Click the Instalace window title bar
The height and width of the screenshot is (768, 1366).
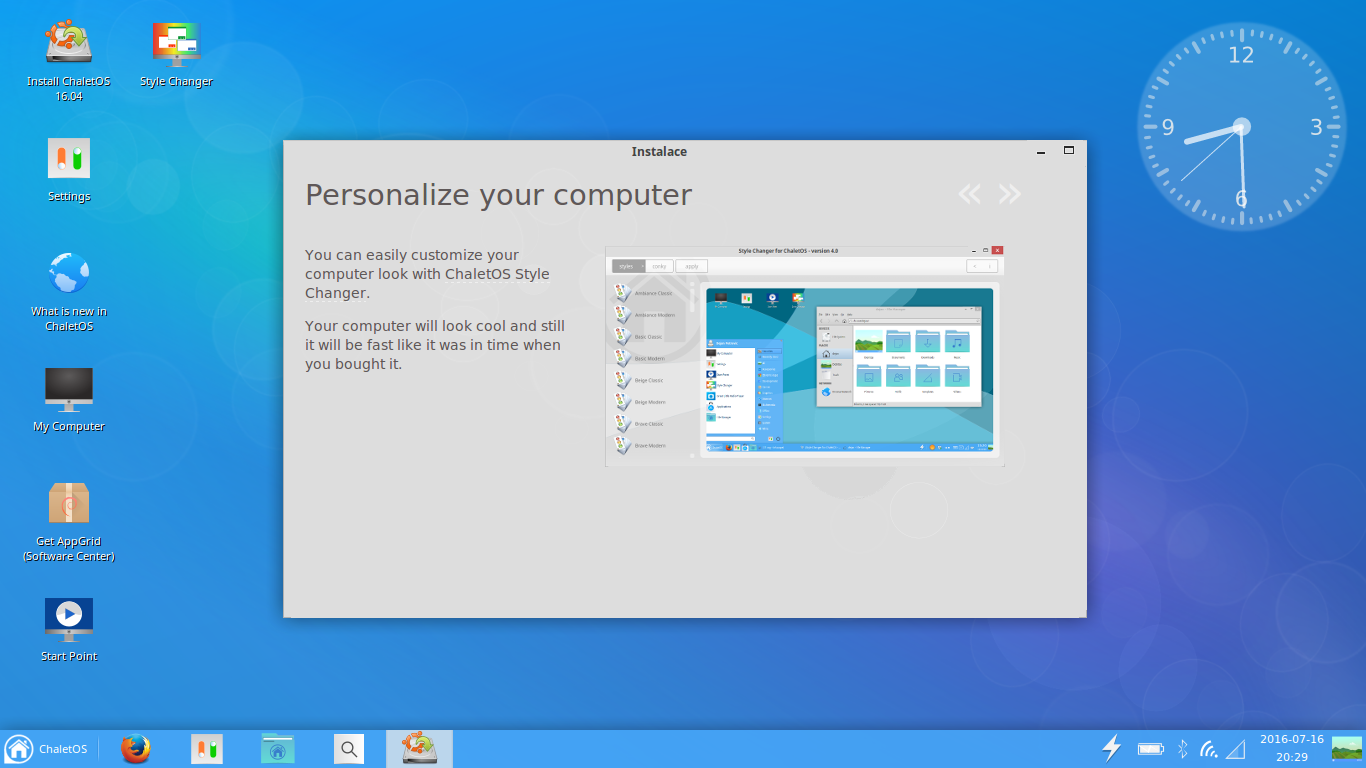(659, 152)
